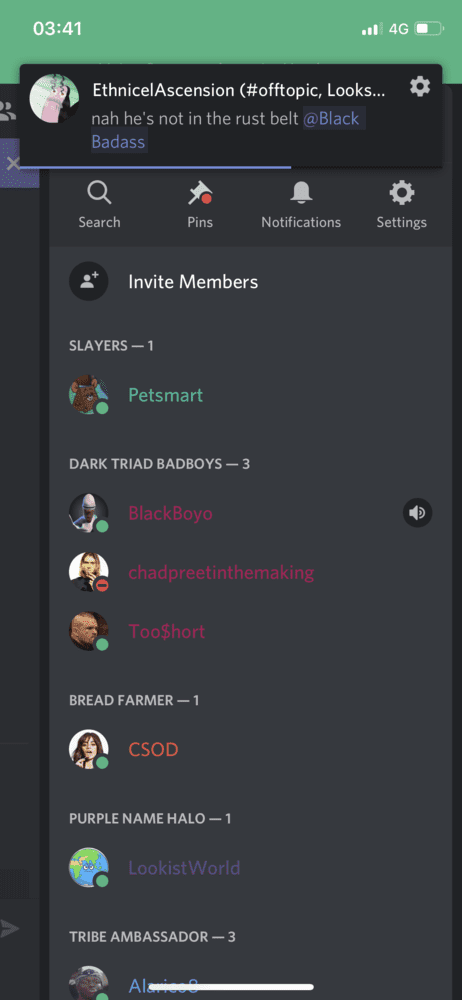Open CSOD's avatar
This screenshot has height=1000, width=462.
pyautogui.click(x=89, y=749)
